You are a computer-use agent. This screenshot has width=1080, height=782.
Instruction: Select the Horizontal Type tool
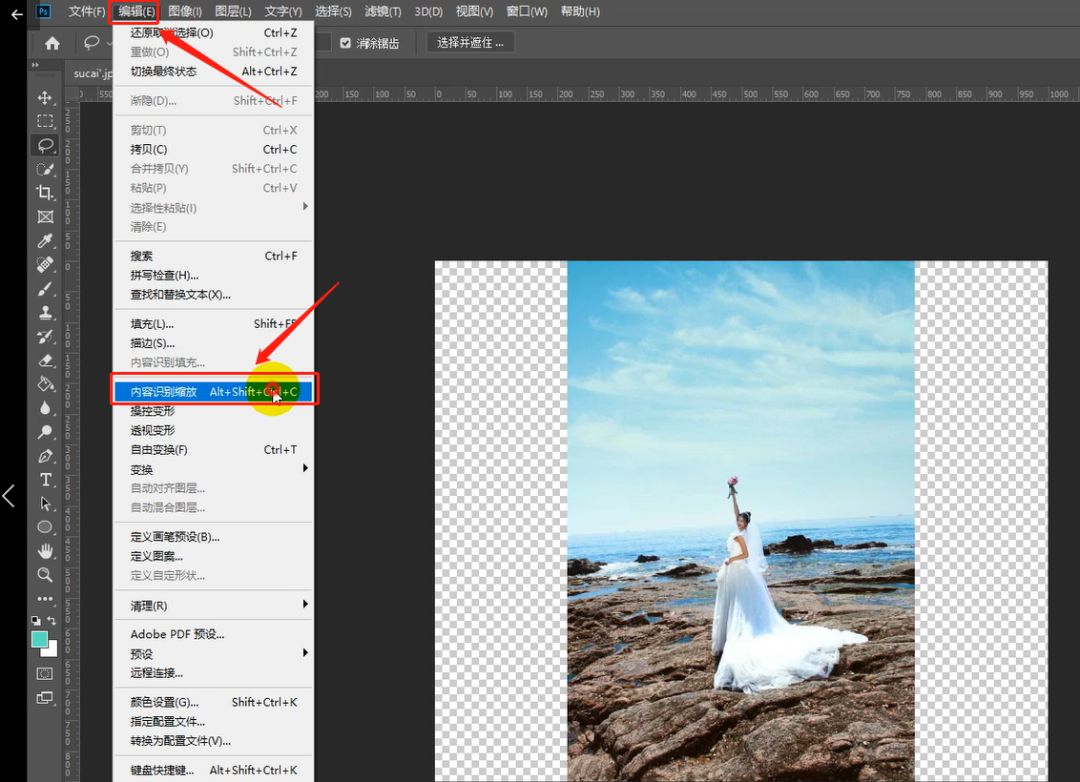pyautogui.click(x=45, y=480)
